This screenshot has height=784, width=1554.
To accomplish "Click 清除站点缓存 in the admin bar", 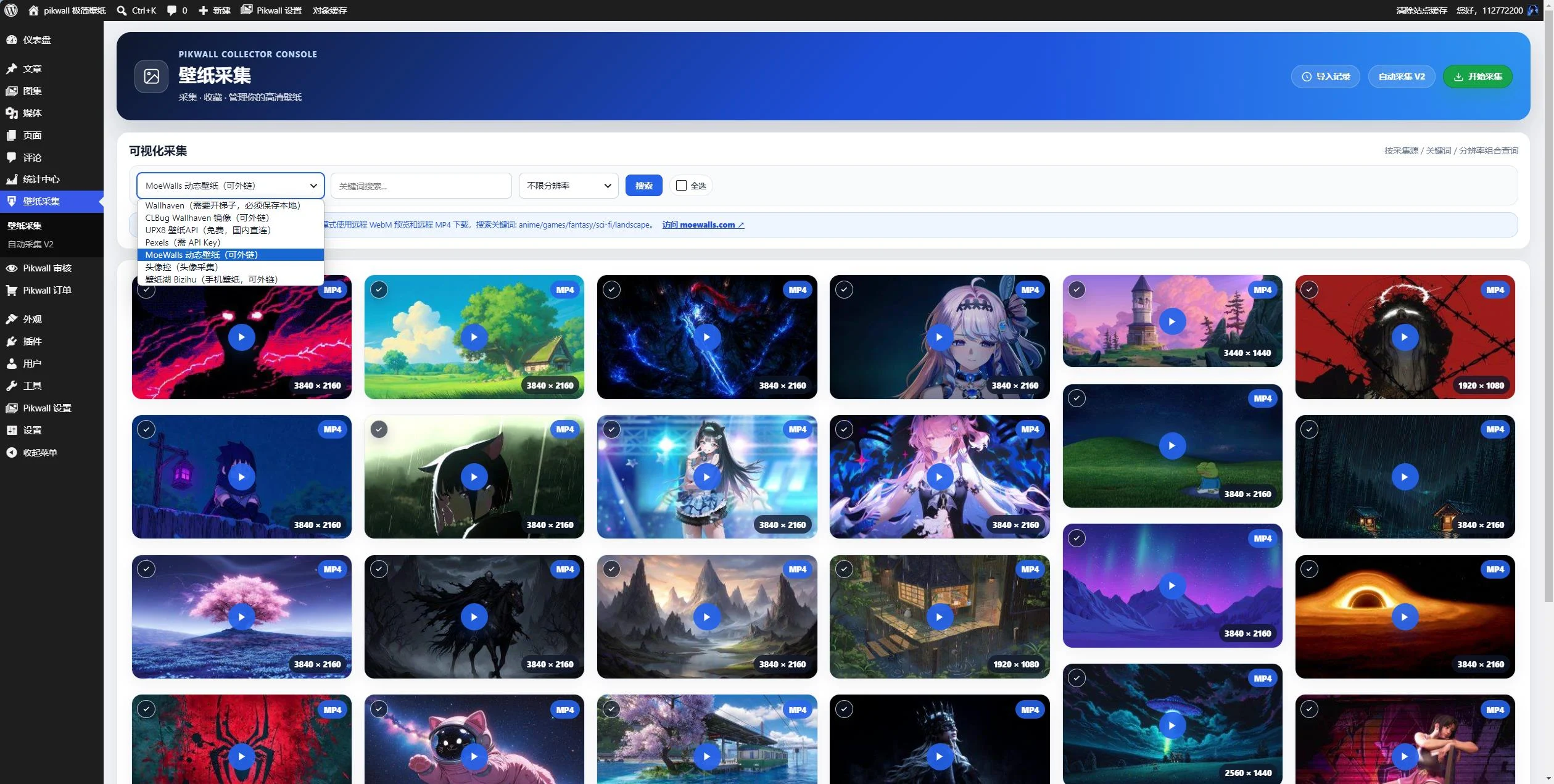I will coord(1421,10).
